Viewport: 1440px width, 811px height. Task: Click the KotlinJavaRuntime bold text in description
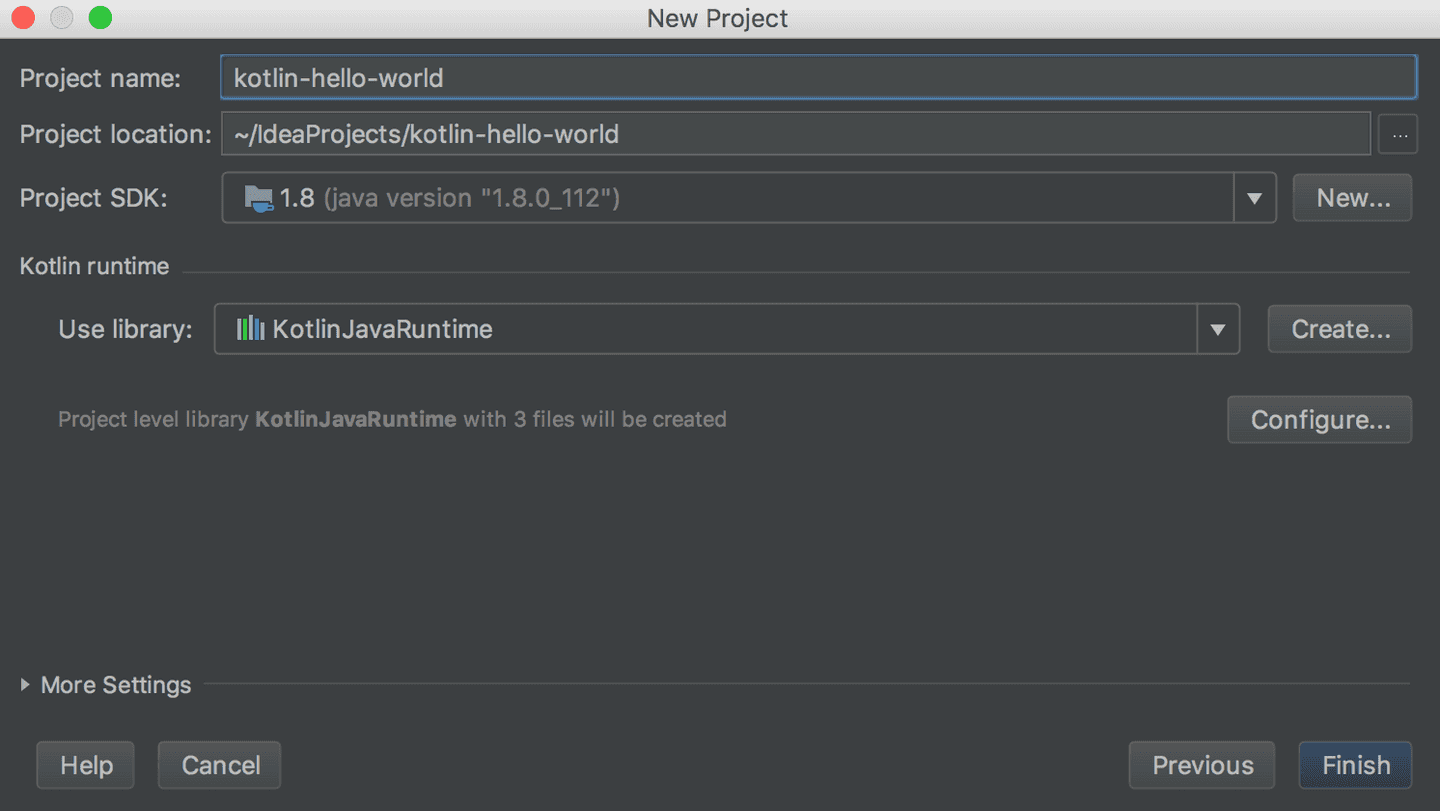pos(355,419)
